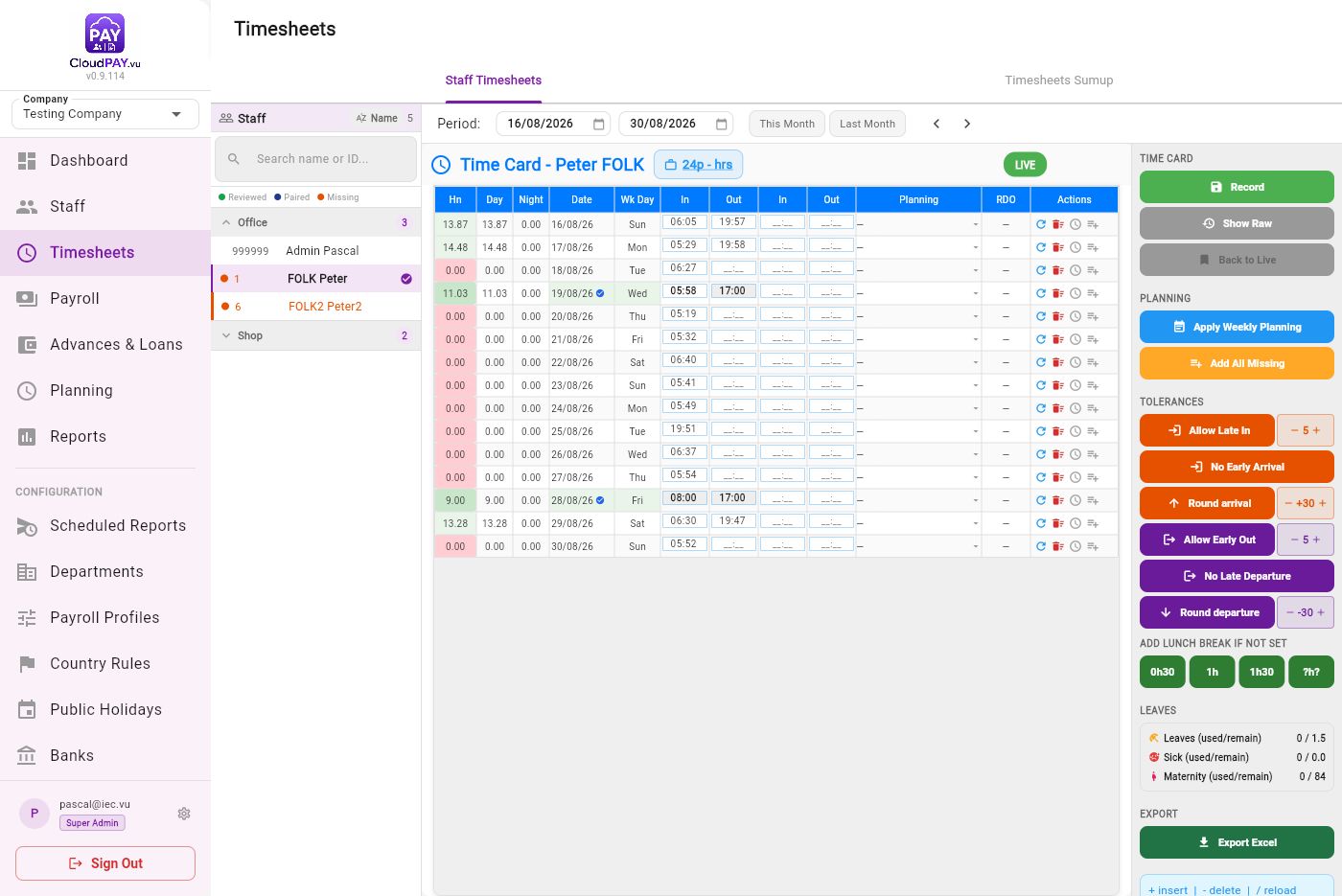Open Payroll in the sidebar
The image size is (1342, 896).
pyautogui.click(x=105, y=298)
